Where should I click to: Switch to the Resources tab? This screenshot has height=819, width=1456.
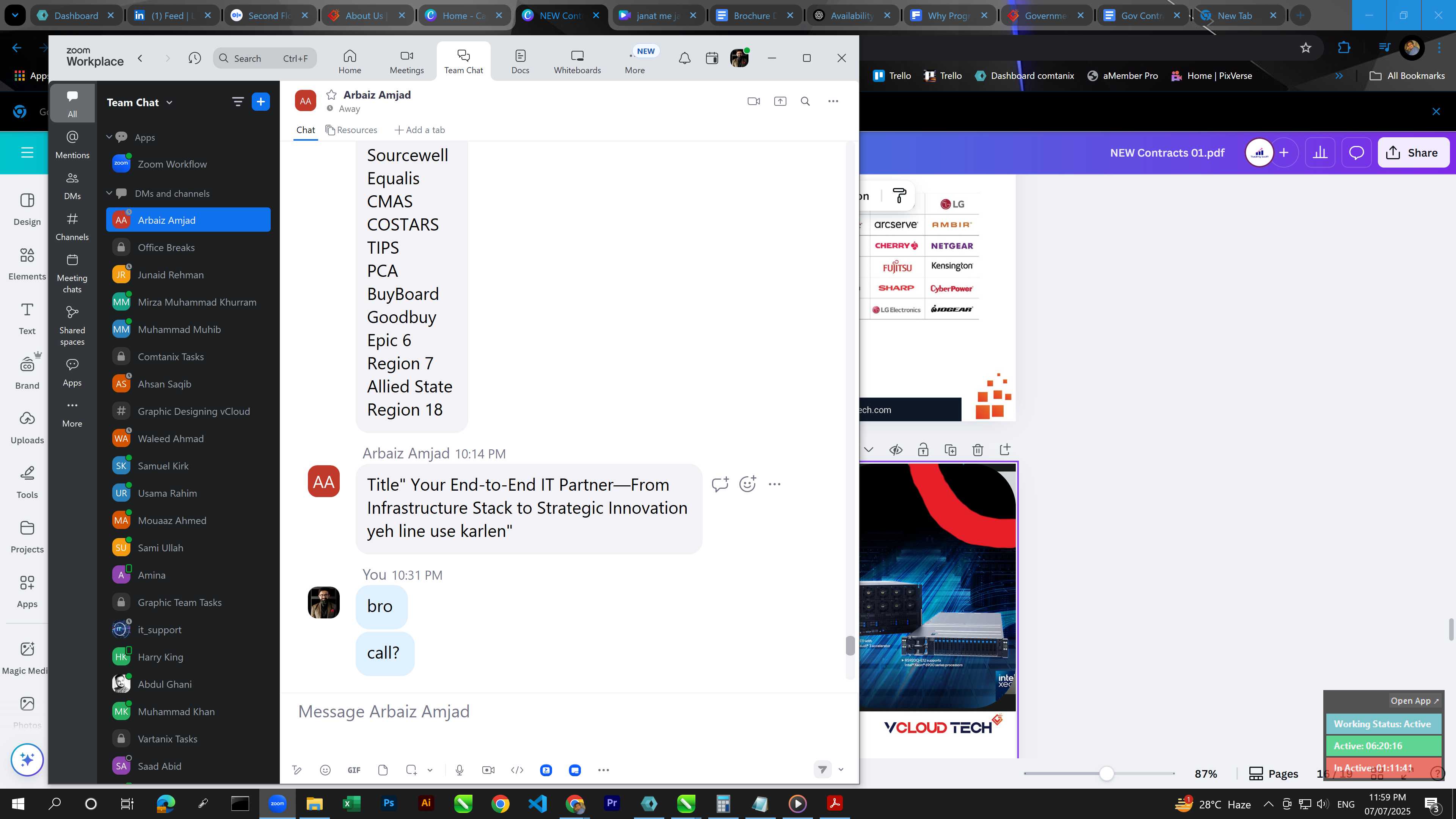coord(351,130)
